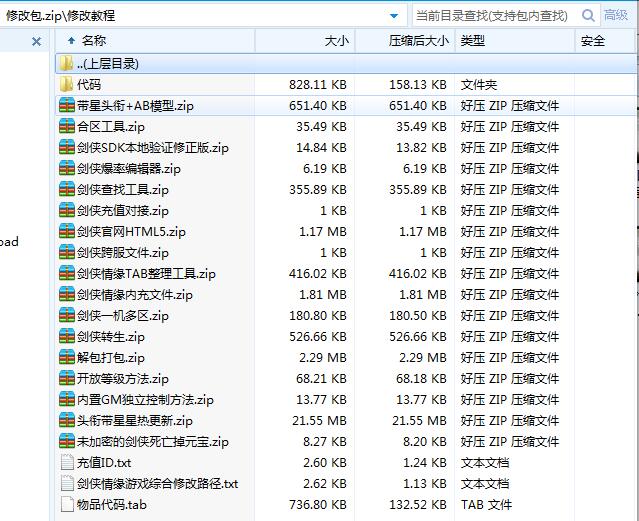
Task: Sort by the 名称 column header
Action: [x=94, y=41]
